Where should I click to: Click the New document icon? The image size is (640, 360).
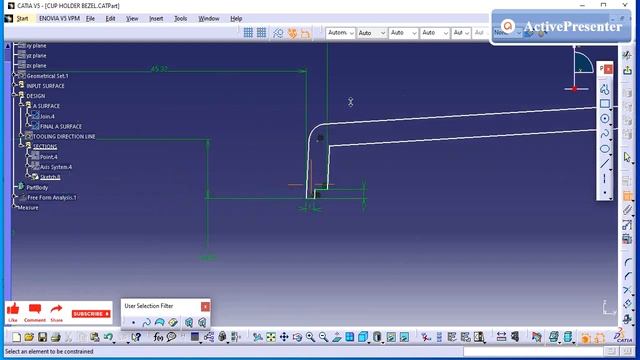[x=16, y=337]
